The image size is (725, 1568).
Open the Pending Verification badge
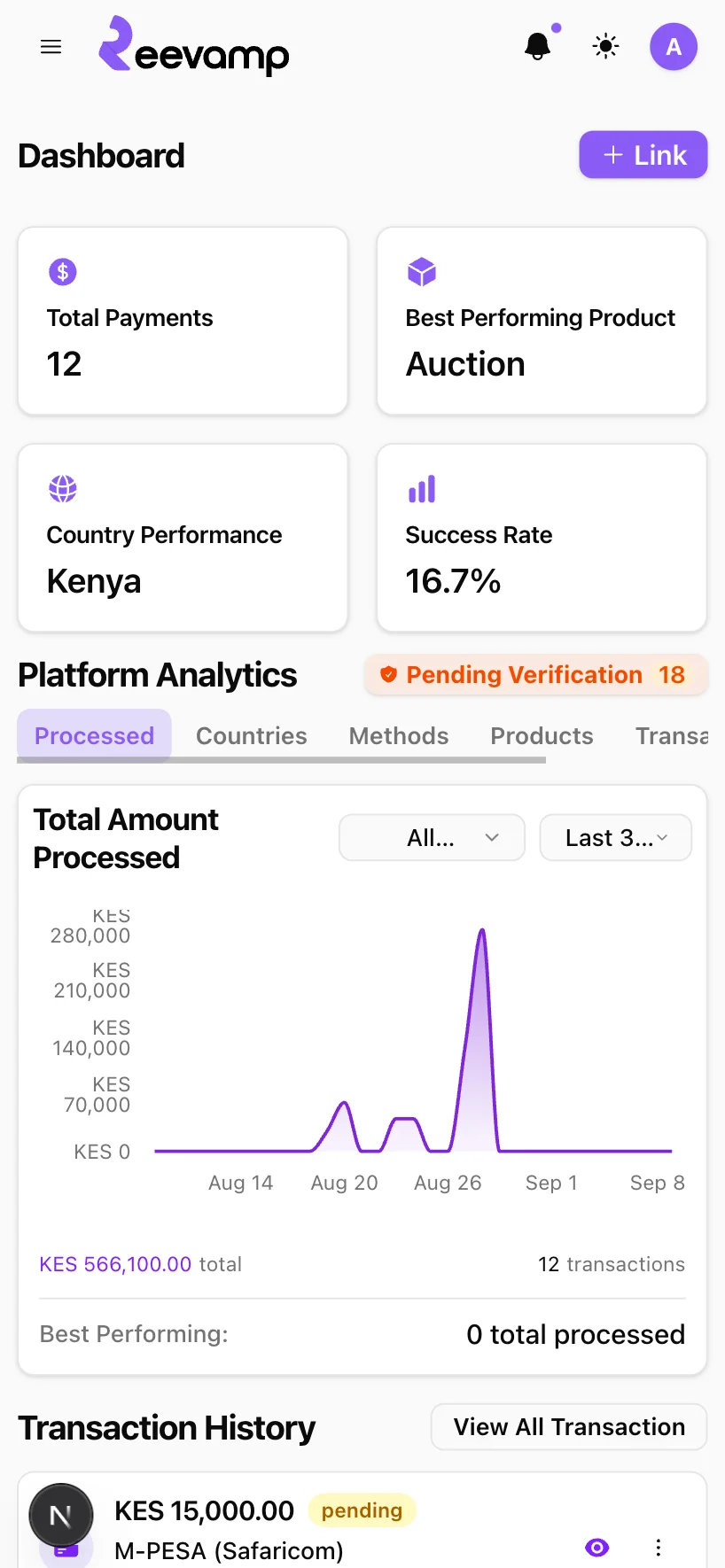[535, 675]
